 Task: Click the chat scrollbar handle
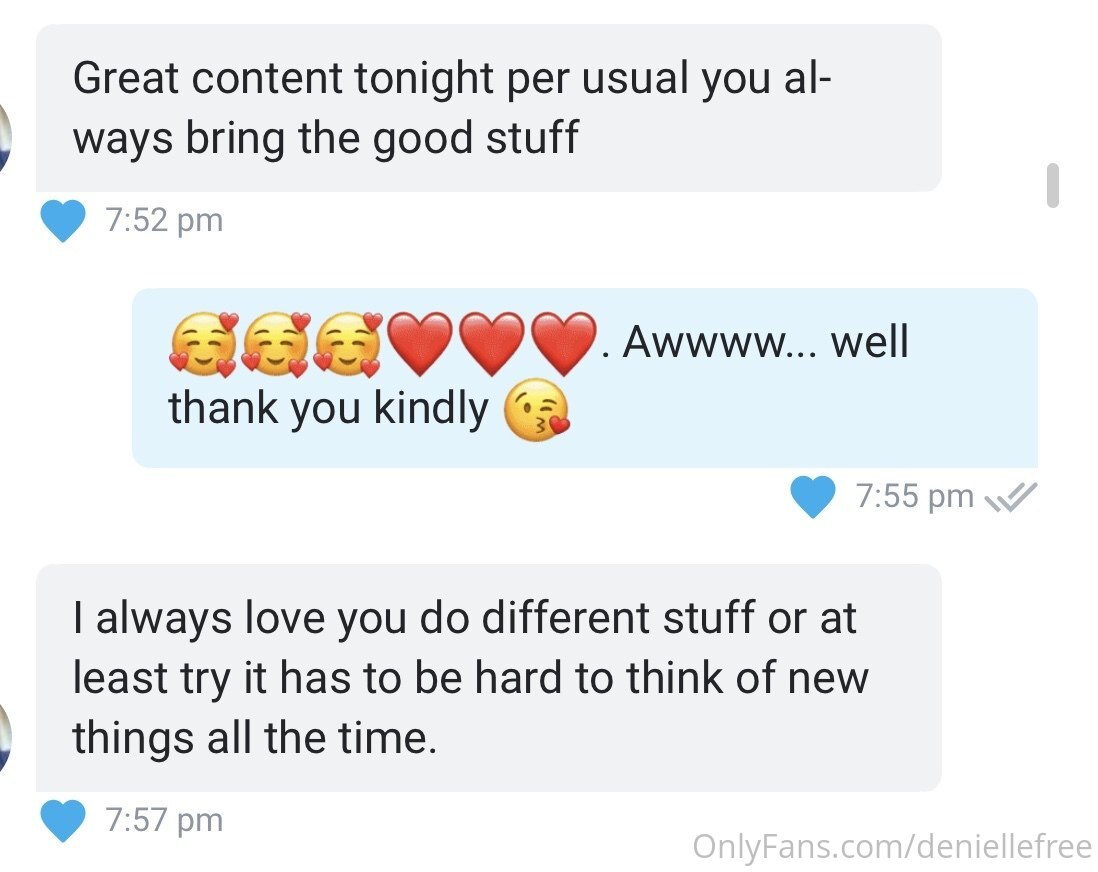pos(1052,185)
